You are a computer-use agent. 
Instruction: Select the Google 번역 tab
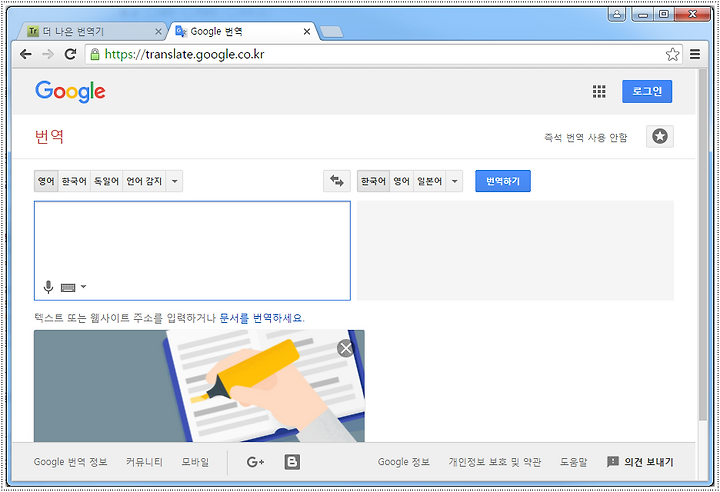click(239, 31)
